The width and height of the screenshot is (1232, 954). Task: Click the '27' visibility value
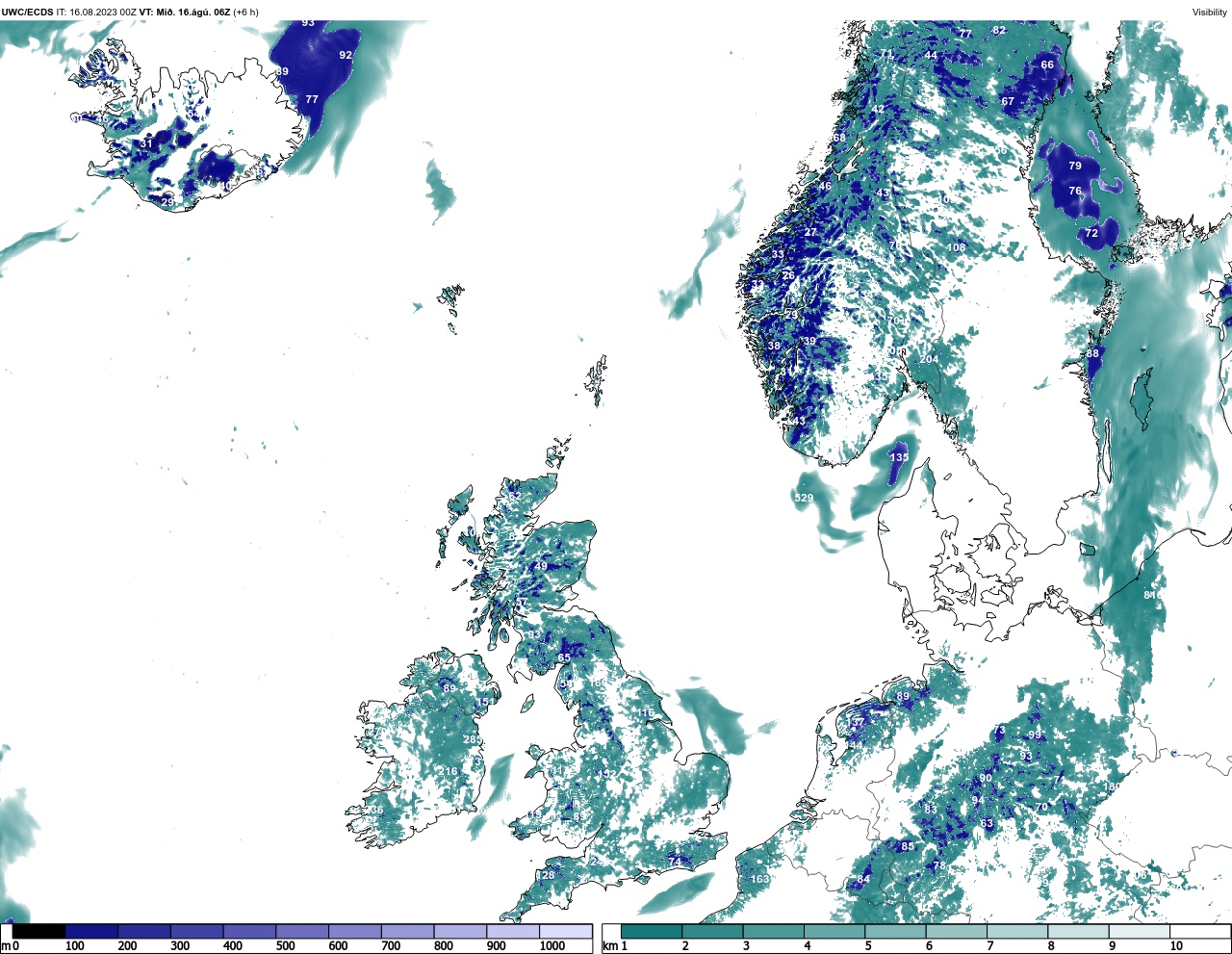(x=810, y=232)
